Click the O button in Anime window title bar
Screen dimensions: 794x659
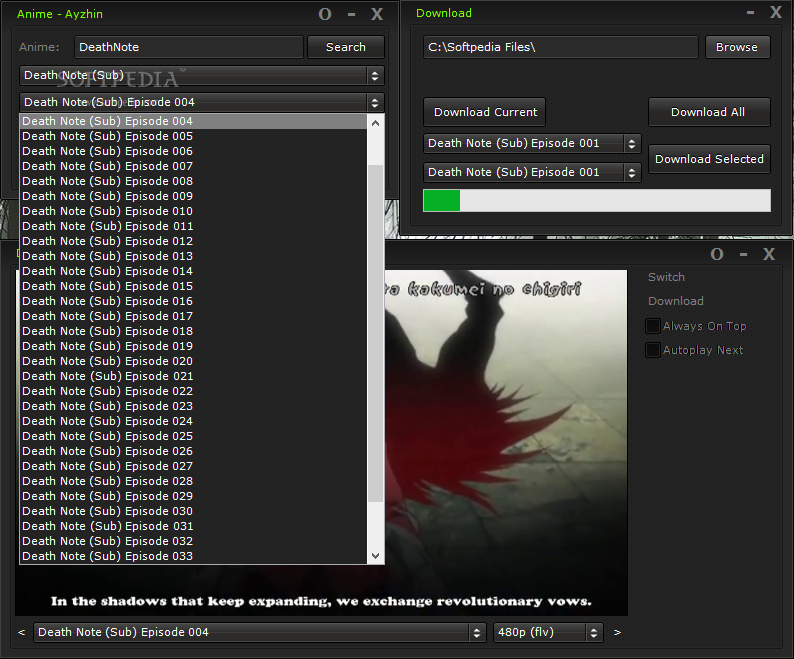325,14
